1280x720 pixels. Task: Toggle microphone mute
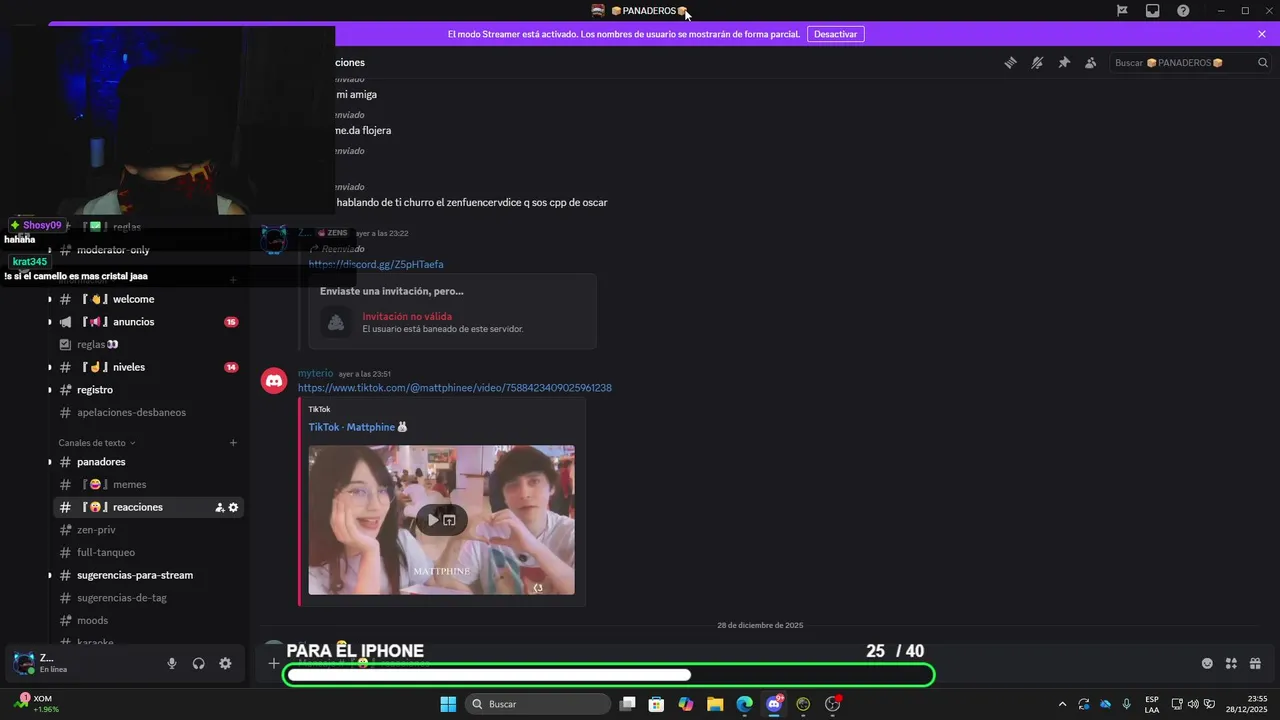coord(172,663)
